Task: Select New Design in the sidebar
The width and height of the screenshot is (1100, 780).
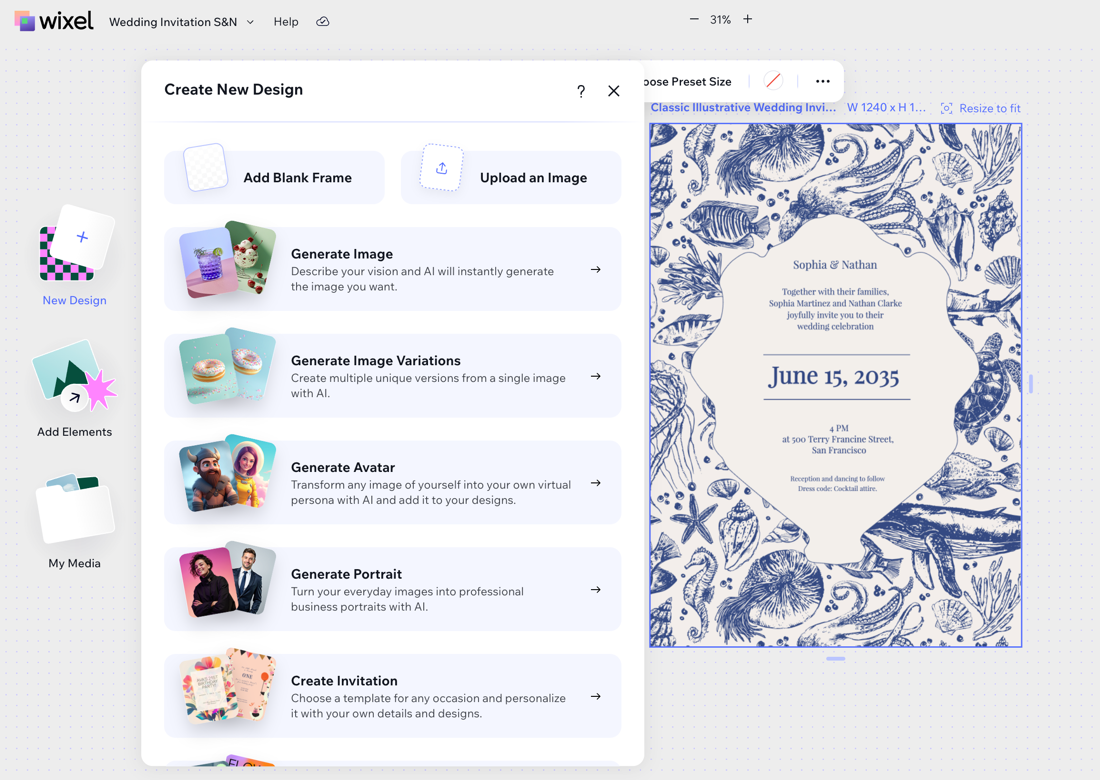Action: tap(74, 257)
